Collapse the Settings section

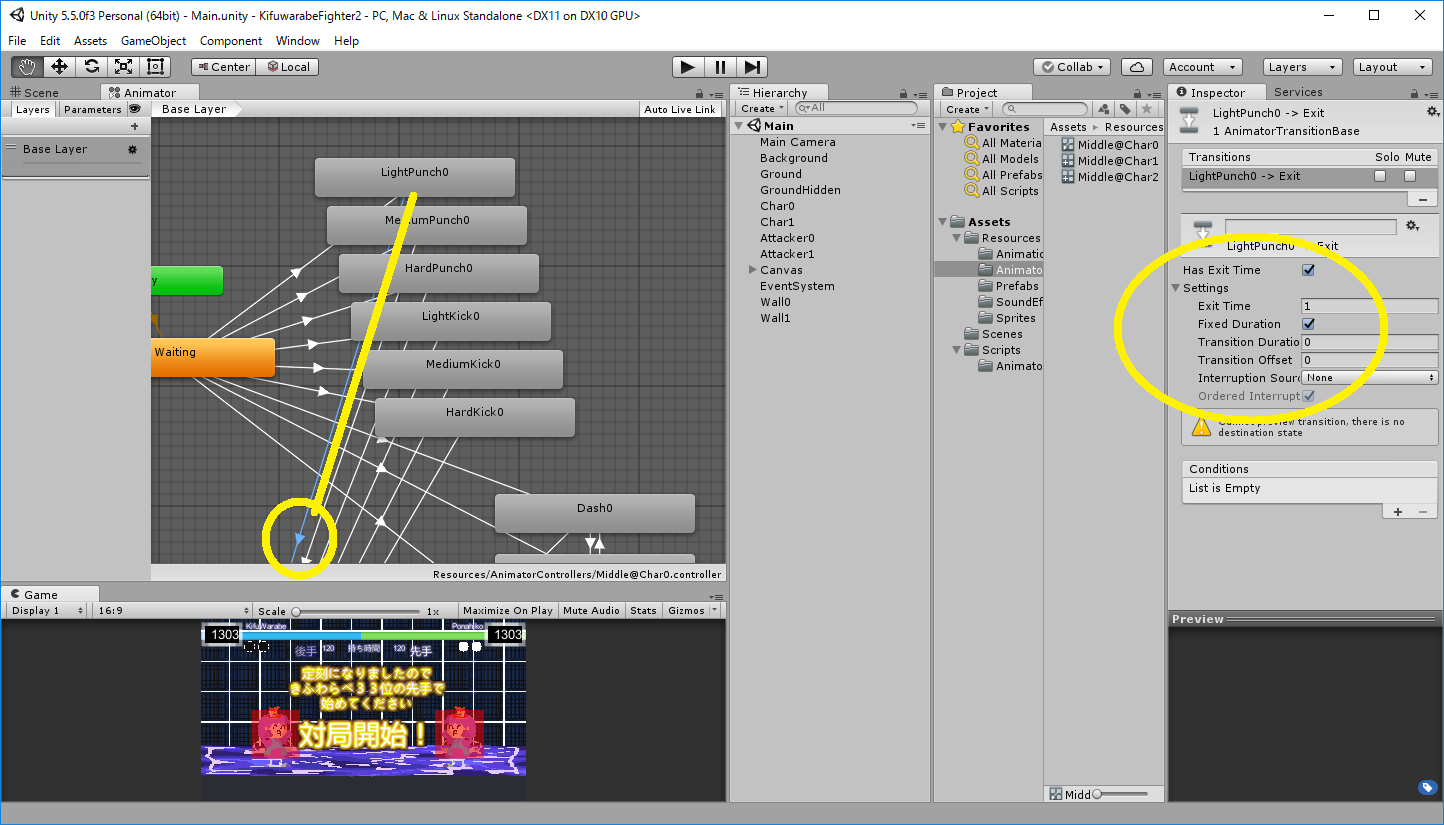pyautogui.click(x=1176, y=288)
